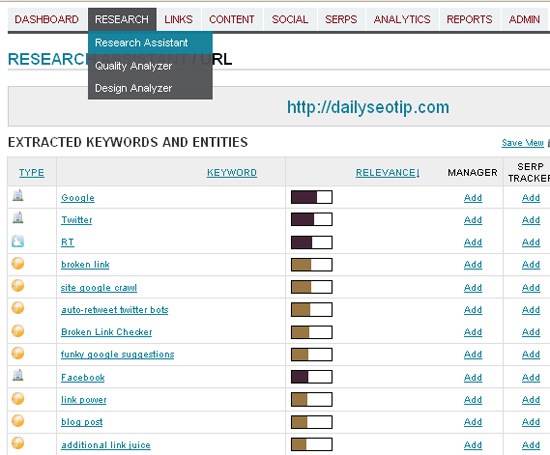This screenshot has height=455, width=550.
Task: Switch to the Content tab
Action: click(232, 19)
